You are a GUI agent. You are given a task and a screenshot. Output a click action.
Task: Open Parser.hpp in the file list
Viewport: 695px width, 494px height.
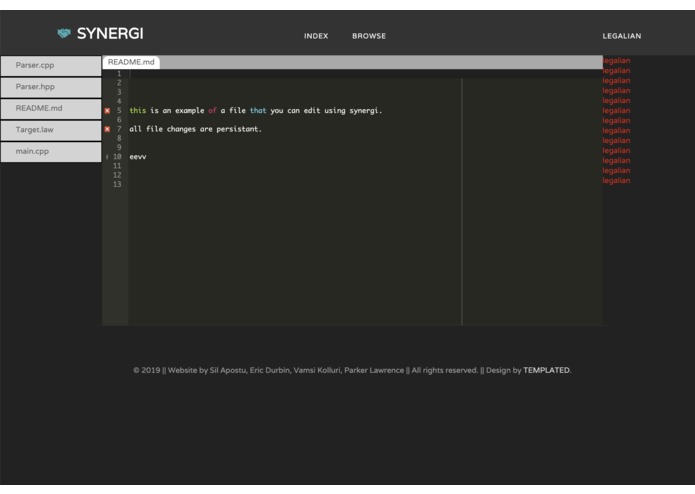tap(51, 87)
